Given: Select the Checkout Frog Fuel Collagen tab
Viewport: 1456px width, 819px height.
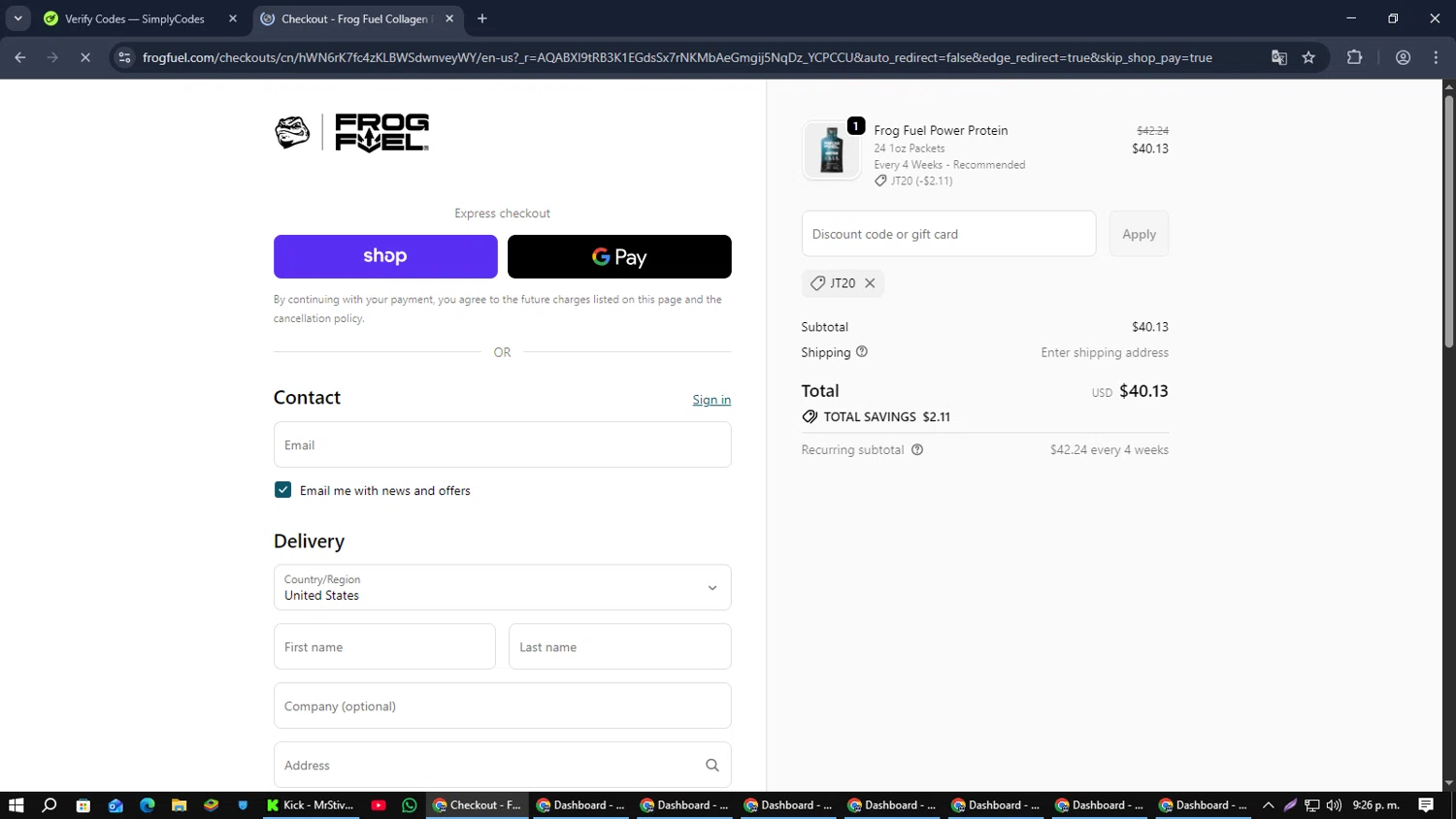Looking at the screenshot, I should [354, 18].
